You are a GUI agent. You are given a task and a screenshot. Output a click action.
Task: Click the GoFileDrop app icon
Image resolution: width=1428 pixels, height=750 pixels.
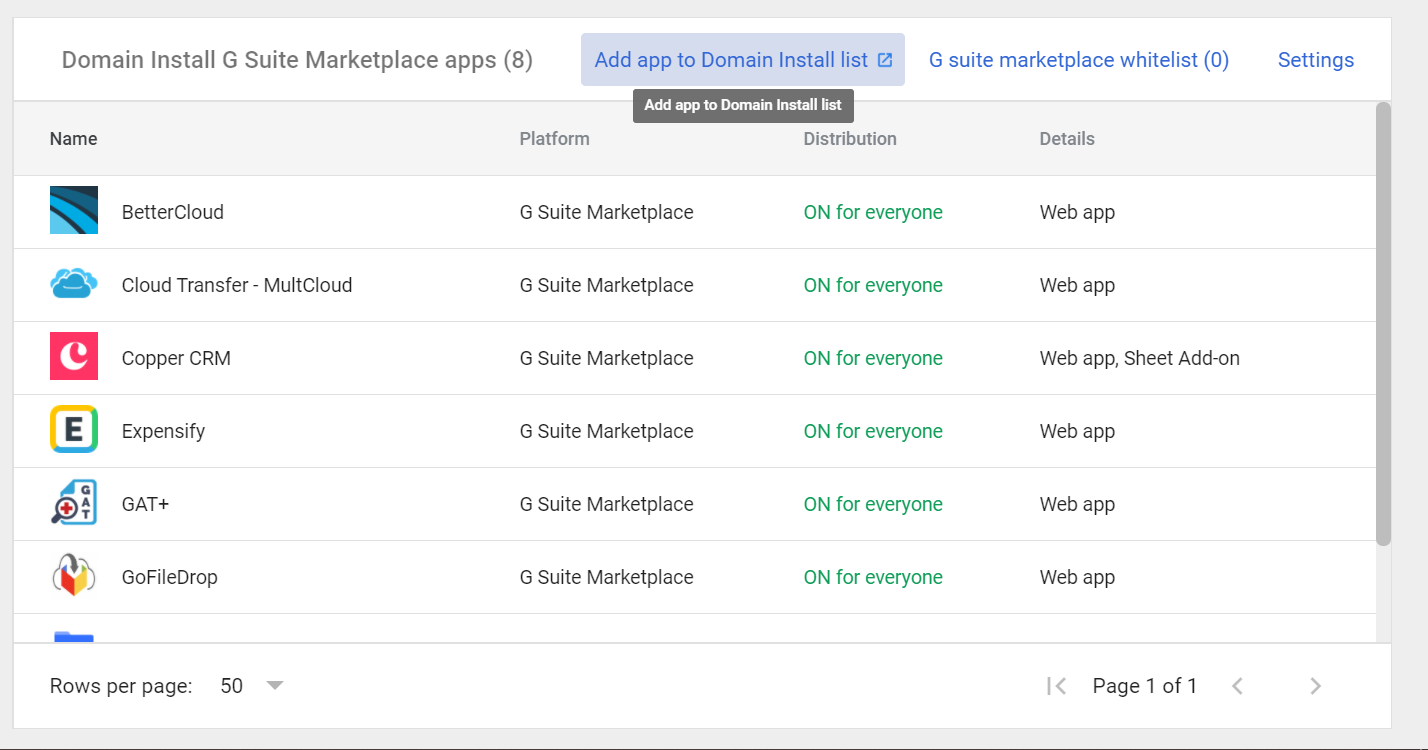click(x=74, y=575)
